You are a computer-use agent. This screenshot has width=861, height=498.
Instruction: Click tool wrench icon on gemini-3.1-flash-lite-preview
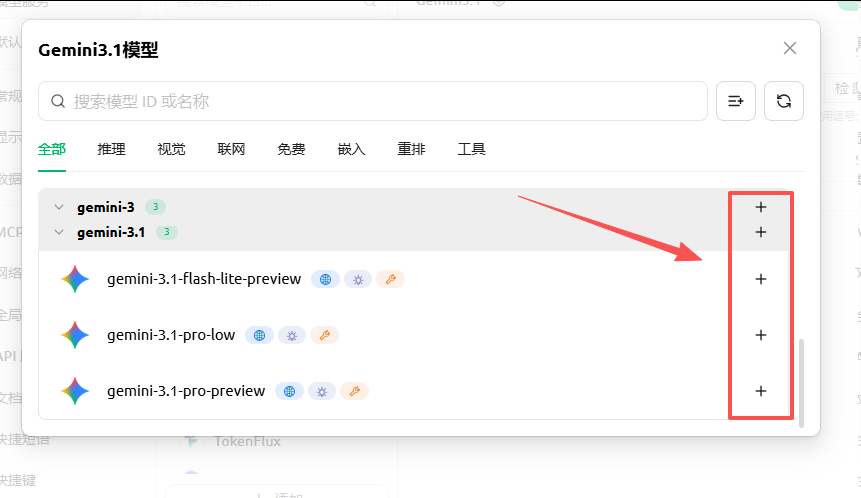pyautogui.click(x=390, y=279)
